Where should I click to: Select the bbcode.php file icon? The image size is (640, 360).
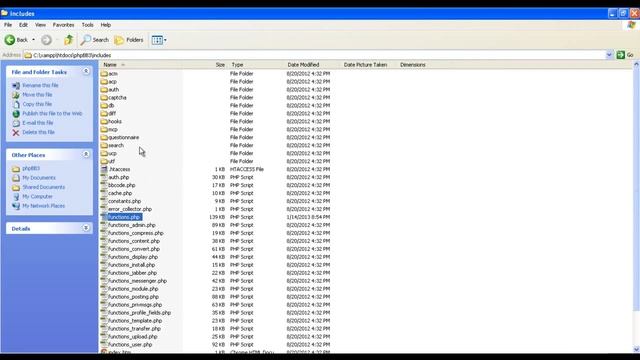pyautogui.click(x=104, y=185)
